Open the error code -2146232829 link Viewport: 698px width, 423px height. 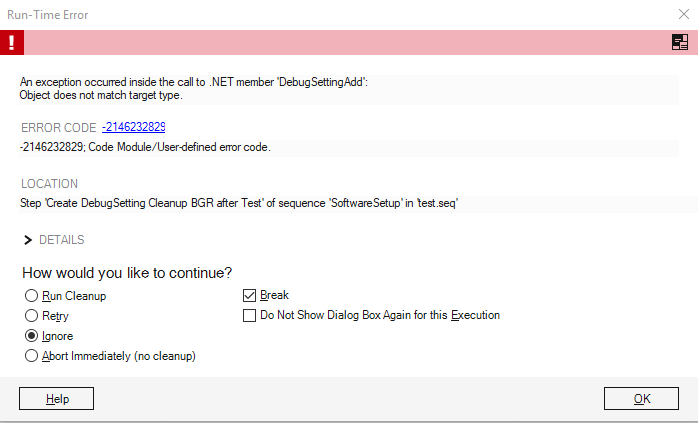pos(133,127)
